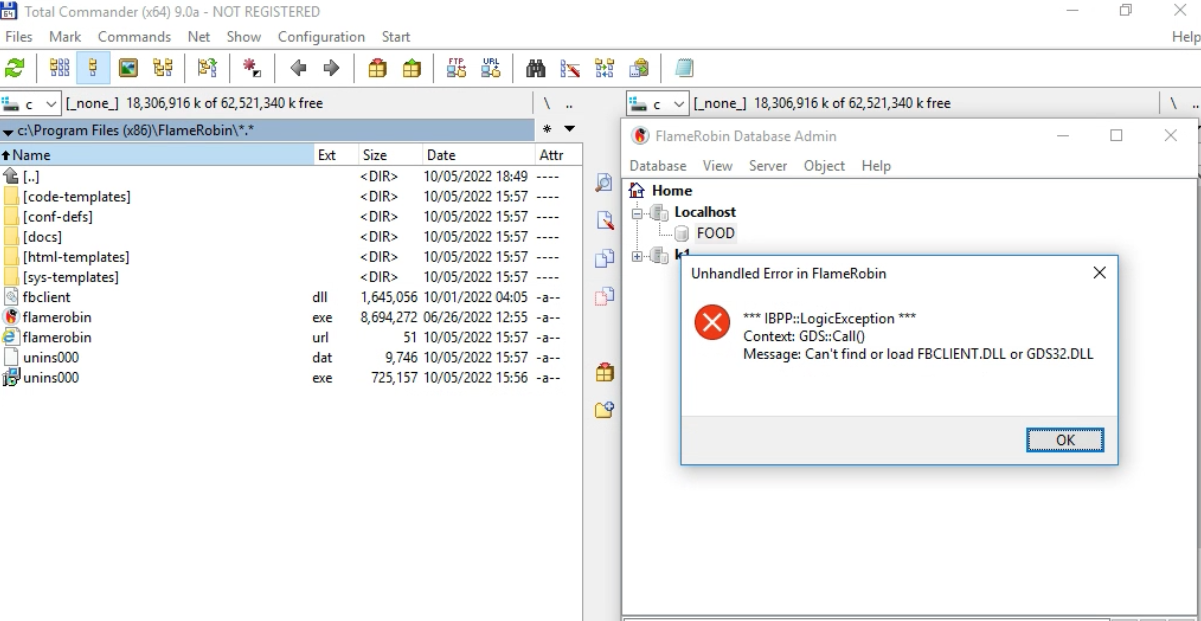
Task: Select the FOOD database in the tree
Action: point(716,233)
